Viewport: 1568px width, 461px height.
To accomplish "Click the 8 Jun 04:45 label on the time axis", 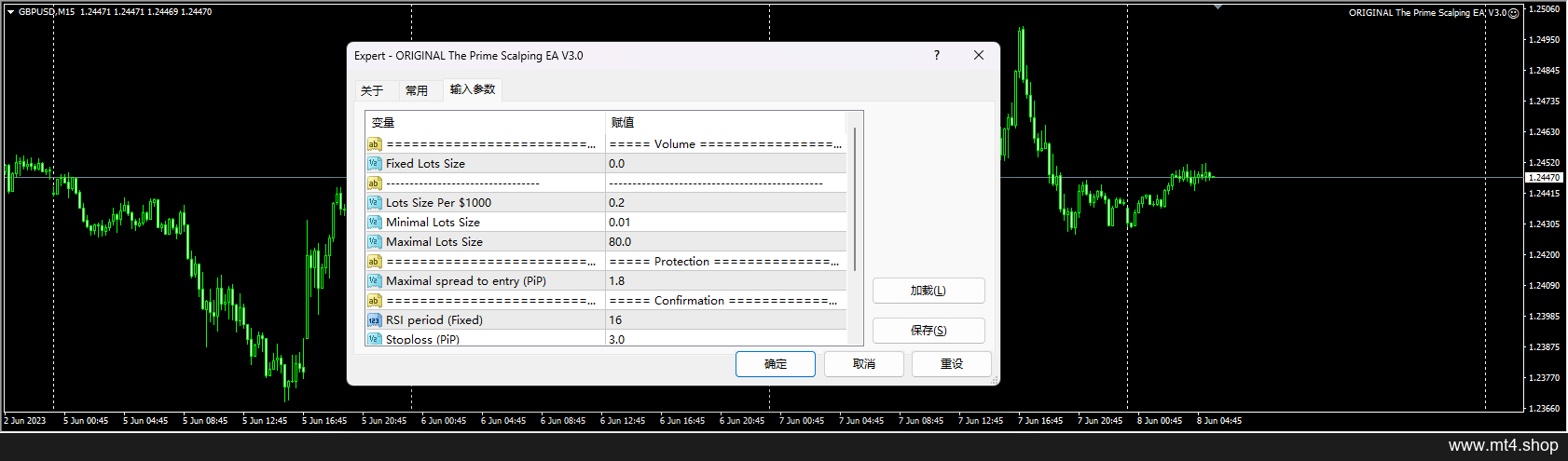I will coord(1219,421).
